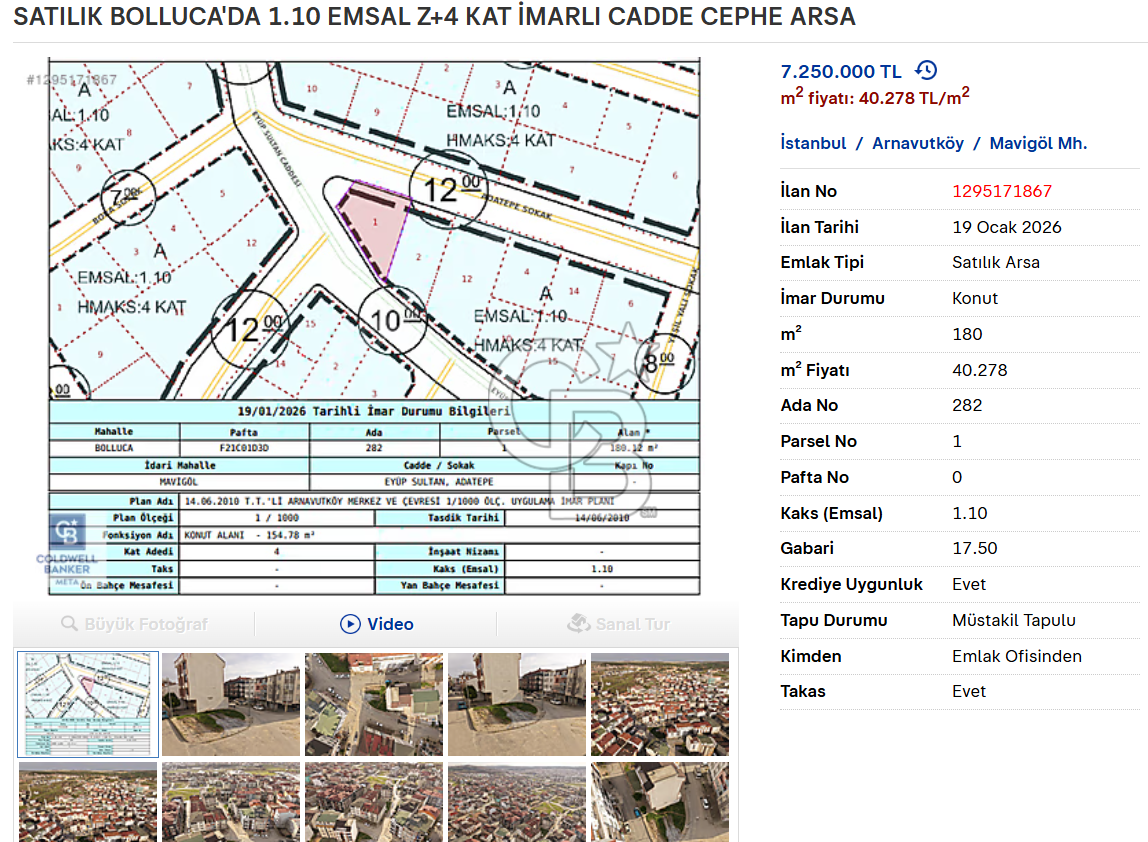This screenshot has width=1148, height=842.
Task: Follow the İstanbul location link
Action: click(813, 143)
